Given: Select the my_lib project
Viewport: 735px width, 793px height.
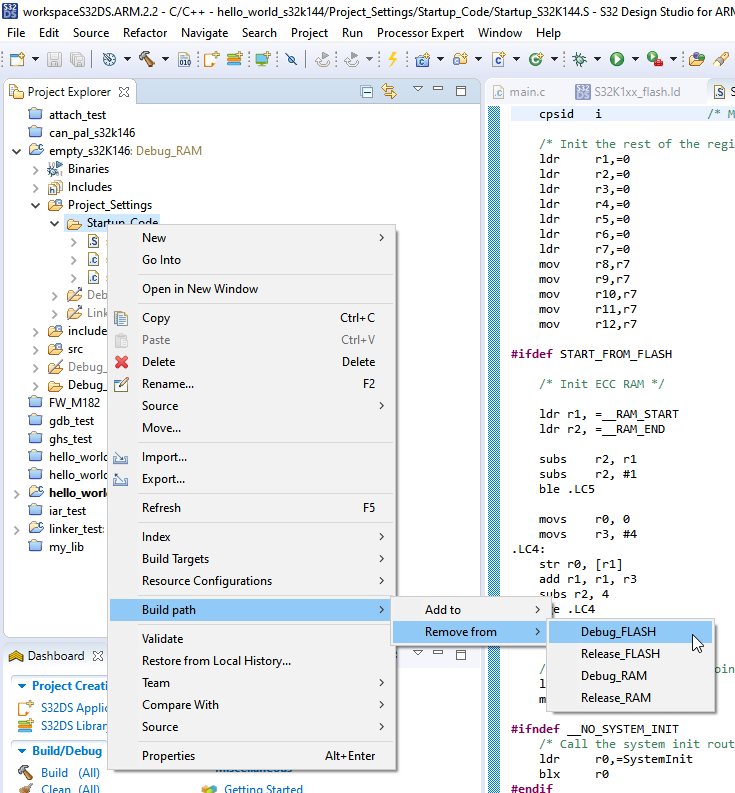Looking at the screenshot, I should pyautogui.click(x=66, y=547).
